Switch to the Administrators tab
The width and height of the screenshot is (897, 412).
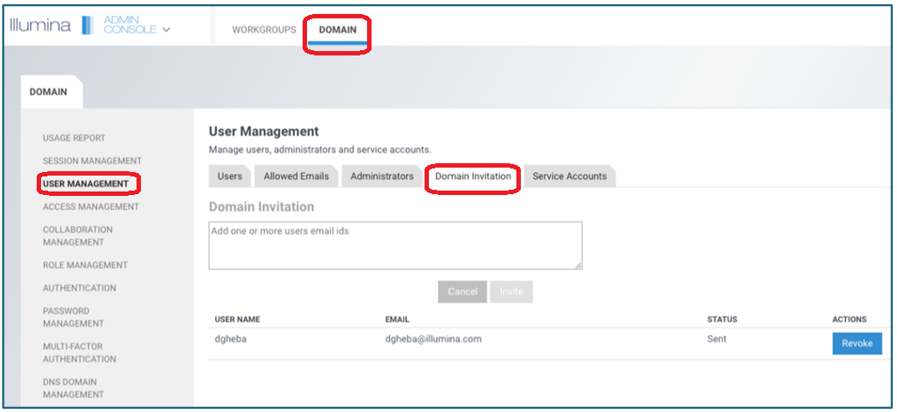381,176
